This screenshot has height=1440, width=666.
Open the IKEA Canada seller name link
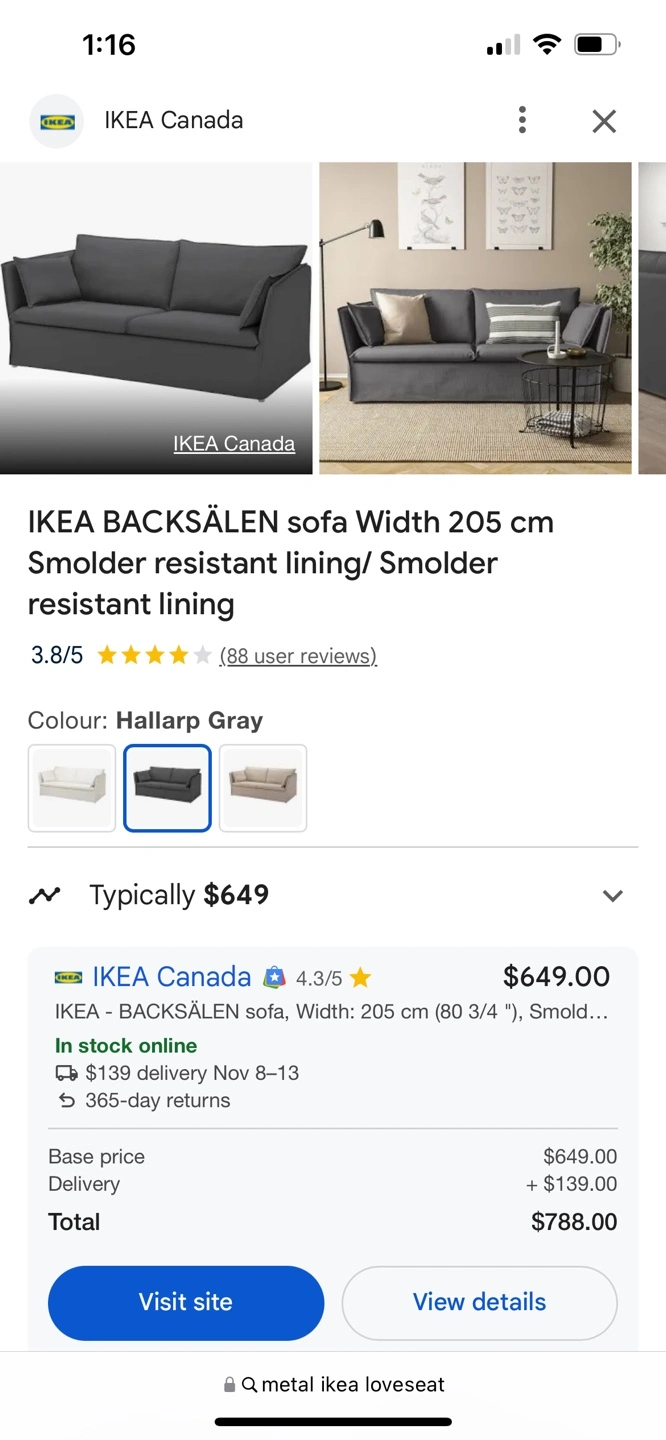(x=172, y=977)
